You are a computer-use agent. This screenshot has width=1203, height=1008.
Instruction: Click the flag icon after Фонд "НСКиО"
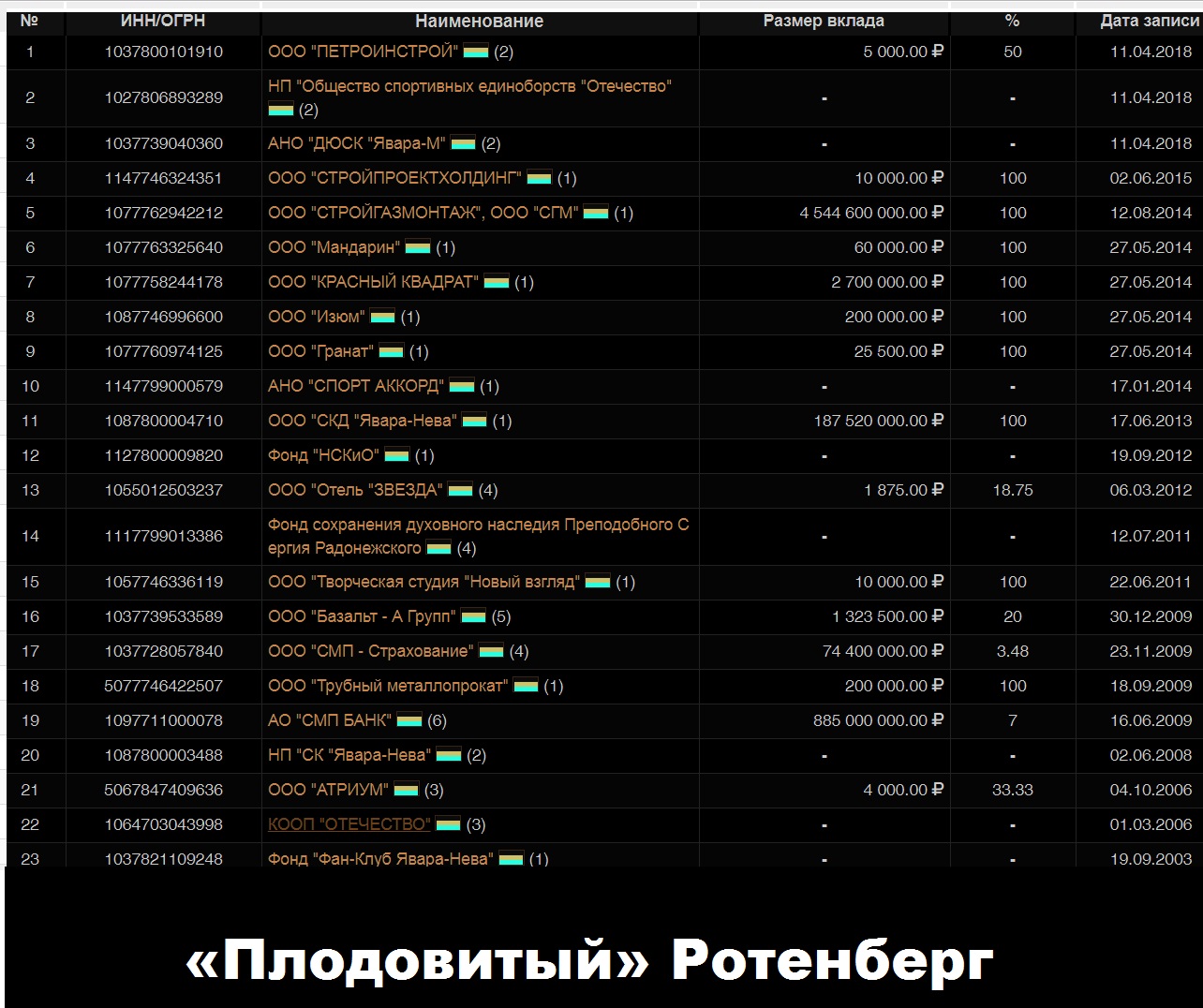(397, 456)
